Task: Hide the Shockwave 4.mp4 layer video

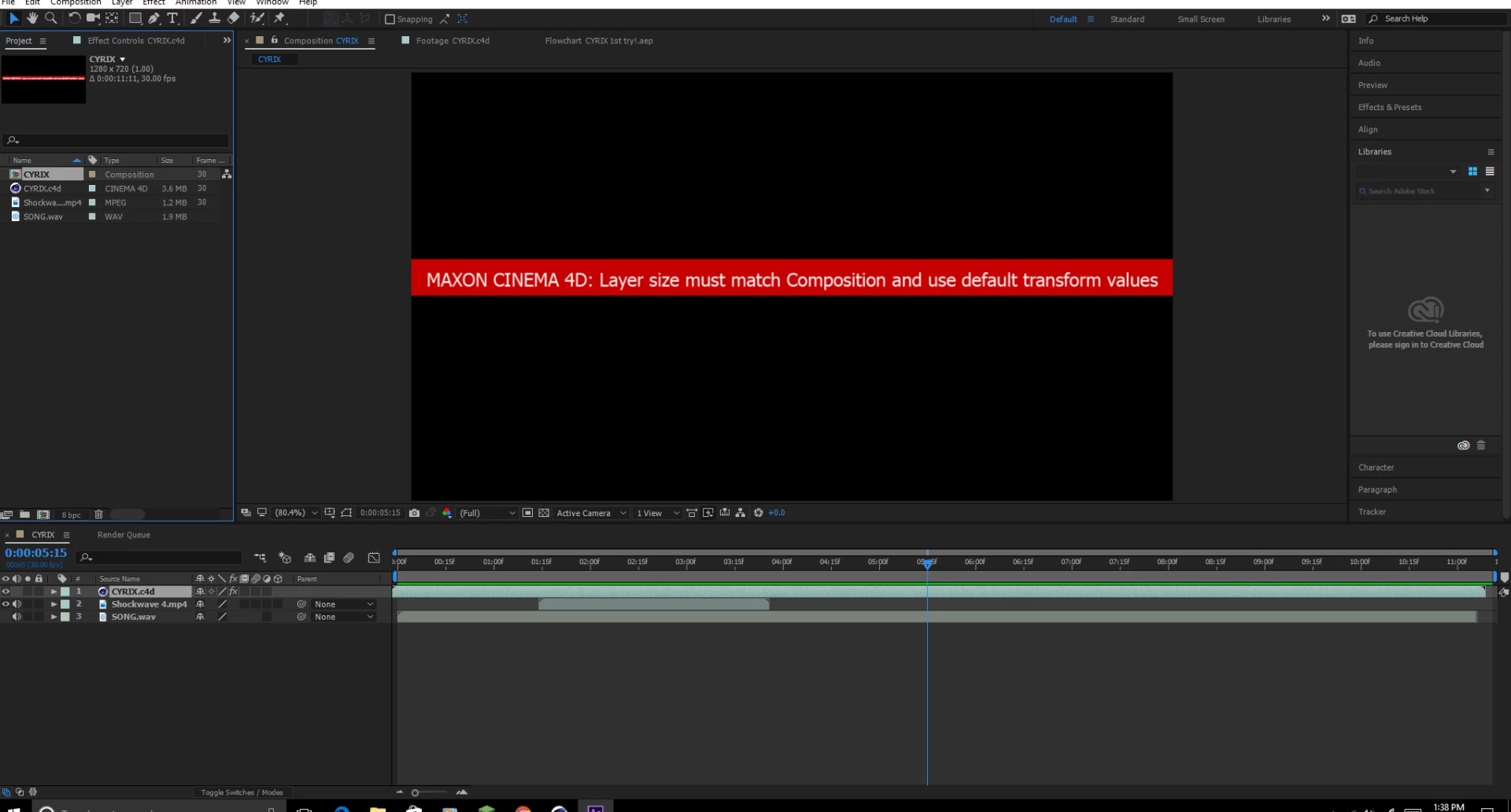Action: pos(6,604)
